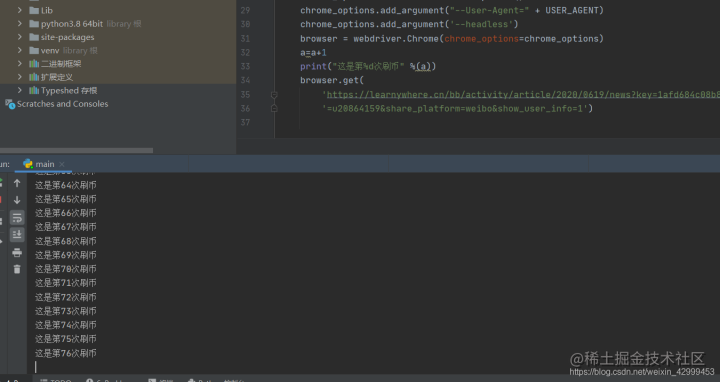Viewport: 720px width, 382px height.
Task: Click console line 这是第65次刷币
Action: pyautogui.click(x=66, y=199)
